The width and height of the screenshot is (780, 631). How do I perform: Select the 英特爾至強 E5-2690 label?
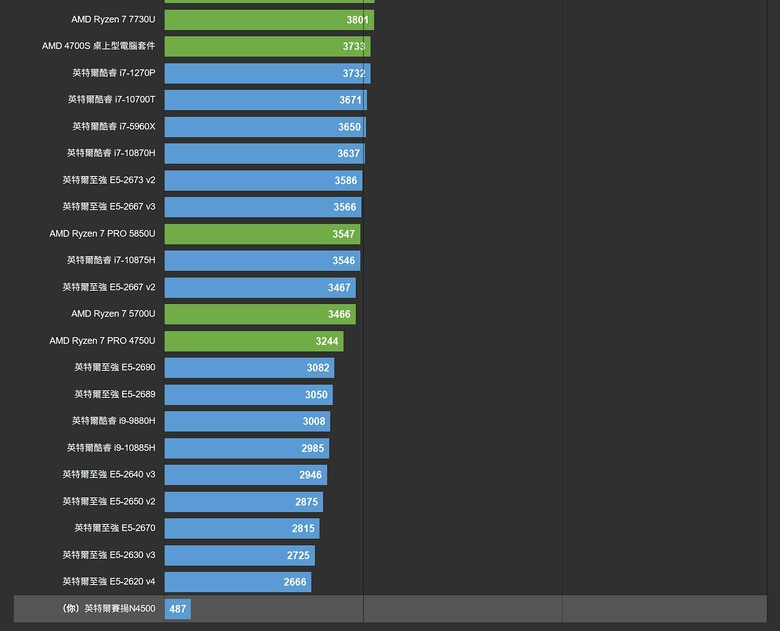(115, 367)
